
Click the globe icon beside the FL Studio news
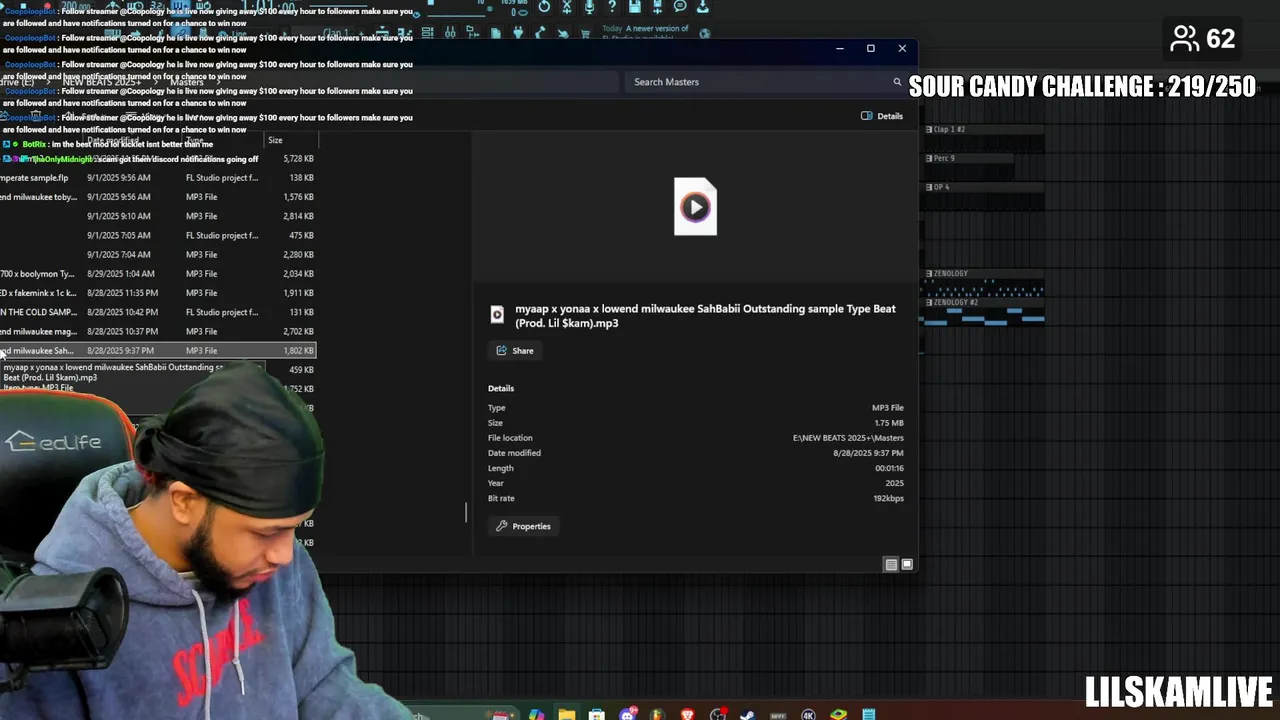[x=704, y=33]
